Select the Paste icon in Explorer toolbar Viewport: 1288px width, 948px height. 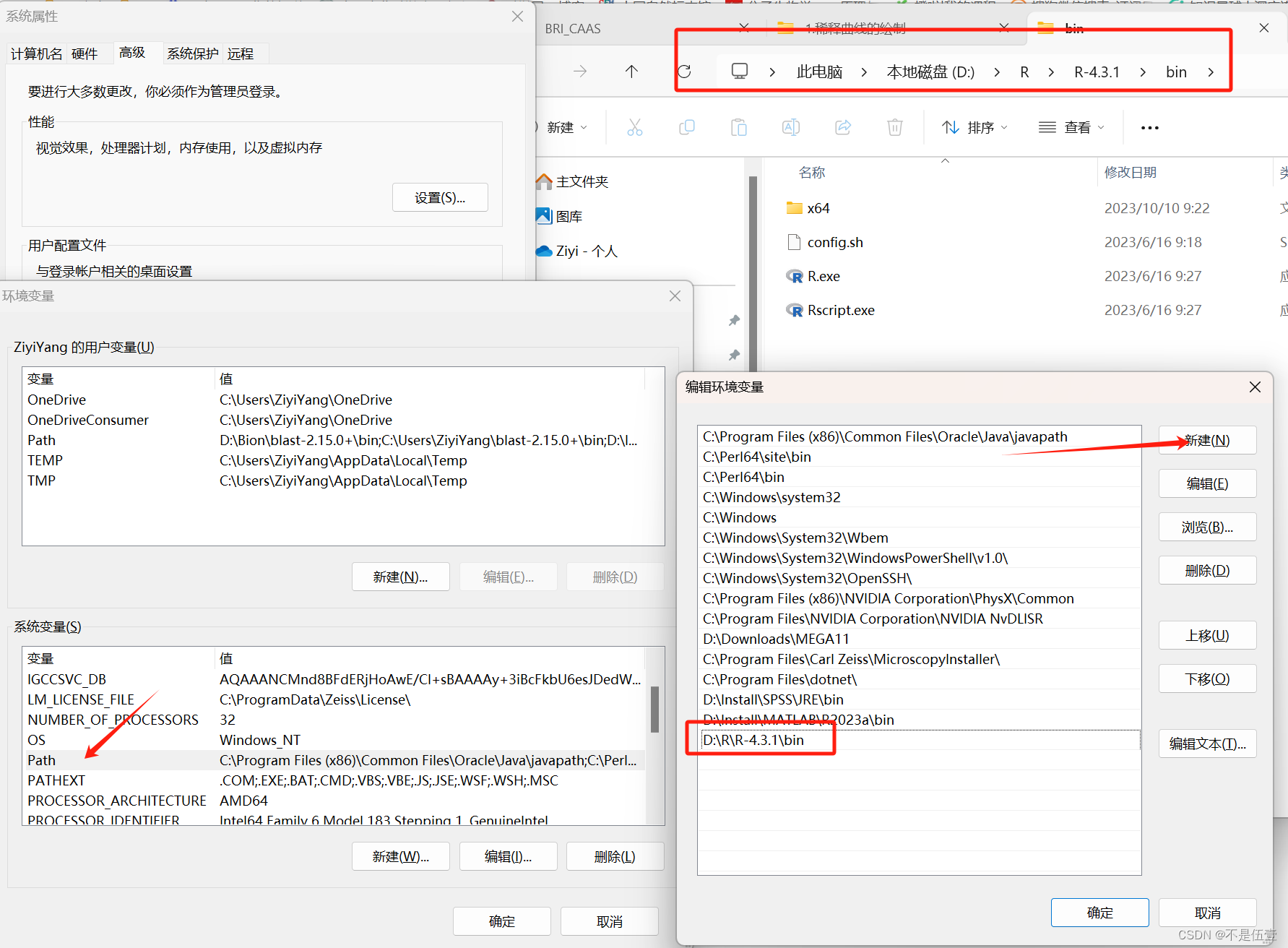[739, 127]
